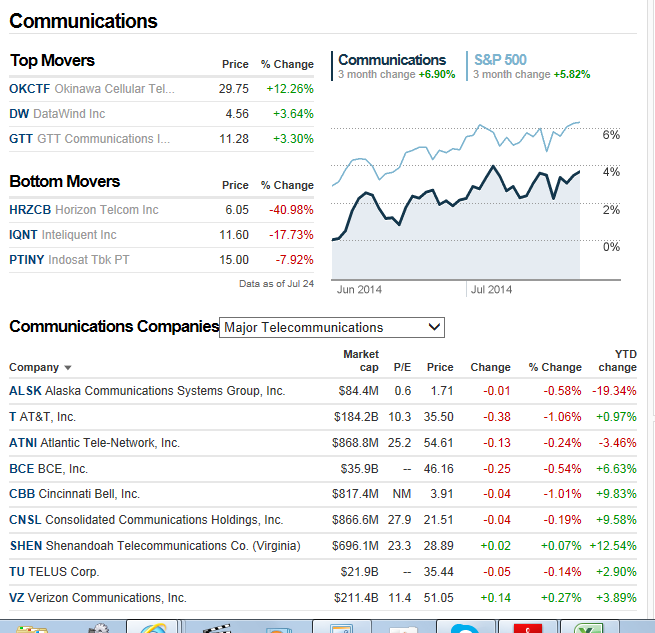
Task: Click the Top Movers section heading
Action: [x=52, y=61]
